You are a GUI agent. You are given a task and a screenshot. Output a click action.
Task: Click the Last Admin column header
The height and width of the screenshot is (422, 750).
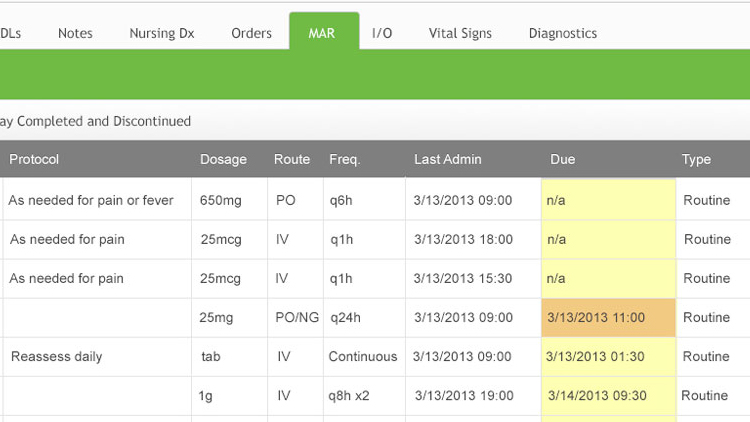[x=447, y=159]
